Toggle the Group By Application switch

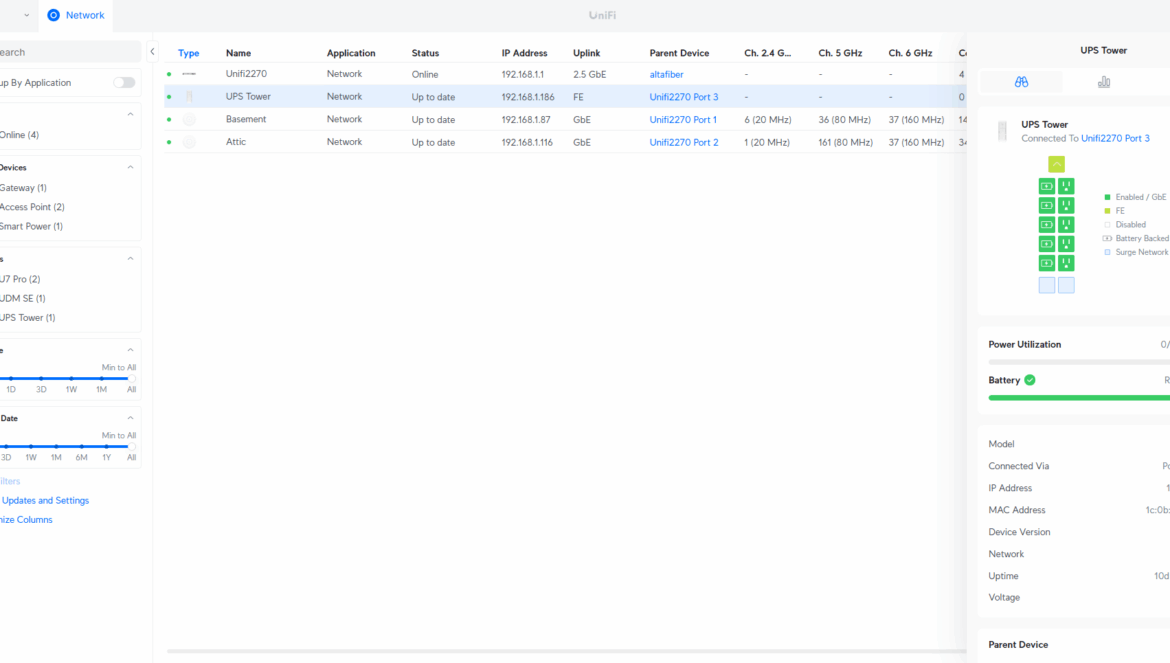[x=124, y=83]
